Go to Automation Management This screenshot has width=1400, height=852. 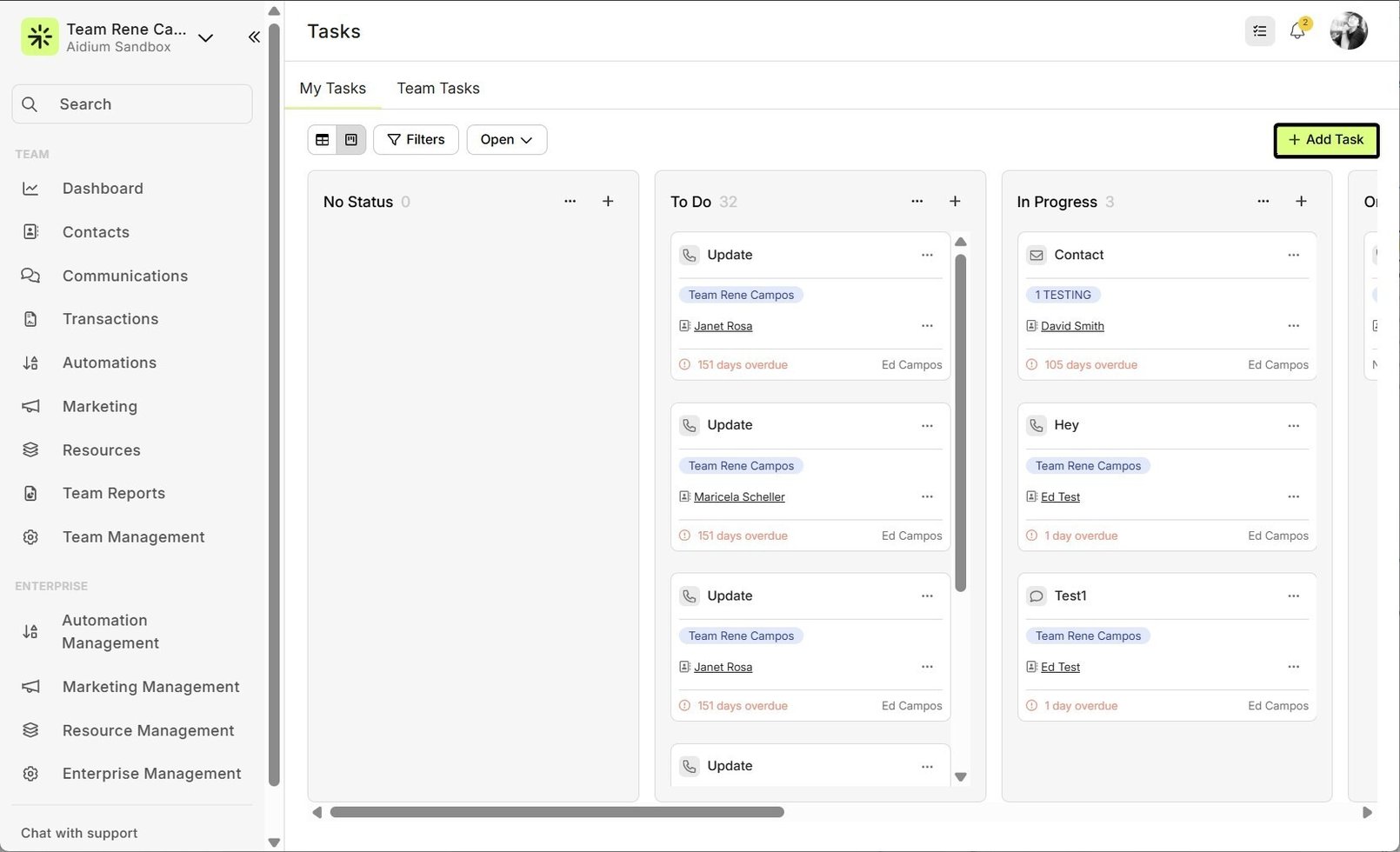pyautogui.click(x=110, y=631)
